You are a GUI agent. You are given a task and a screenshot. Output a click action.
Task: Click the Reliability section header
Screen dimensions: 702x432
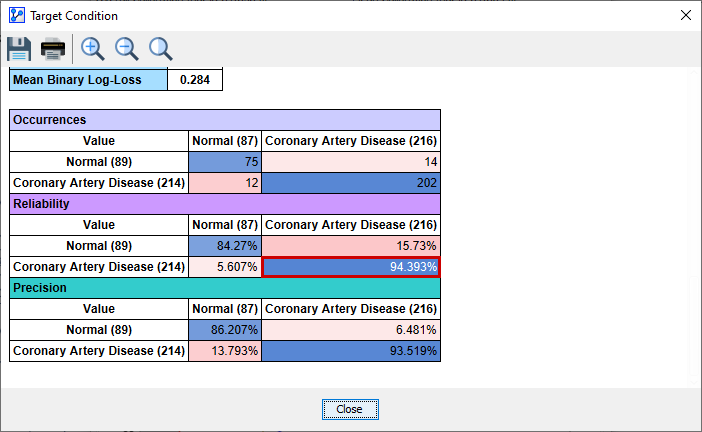coord(225,204)
